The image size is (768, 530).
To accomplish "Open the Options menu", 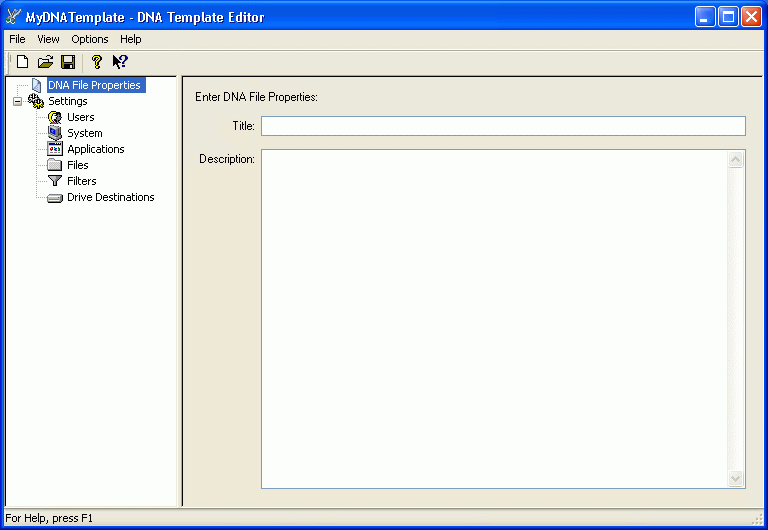I will [90, 39].
